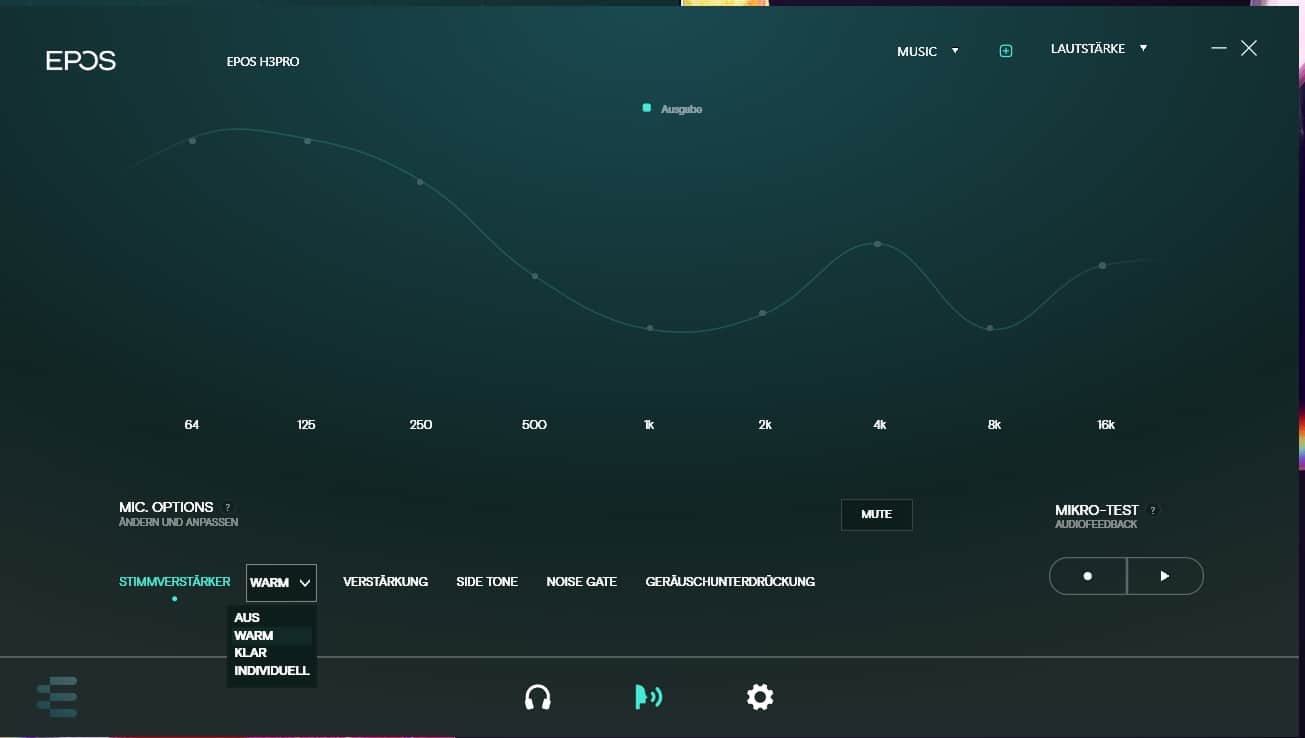This screenshot has width=1305, height=738.
Task: Select the microphone settings icon
Action: point(648,697)
